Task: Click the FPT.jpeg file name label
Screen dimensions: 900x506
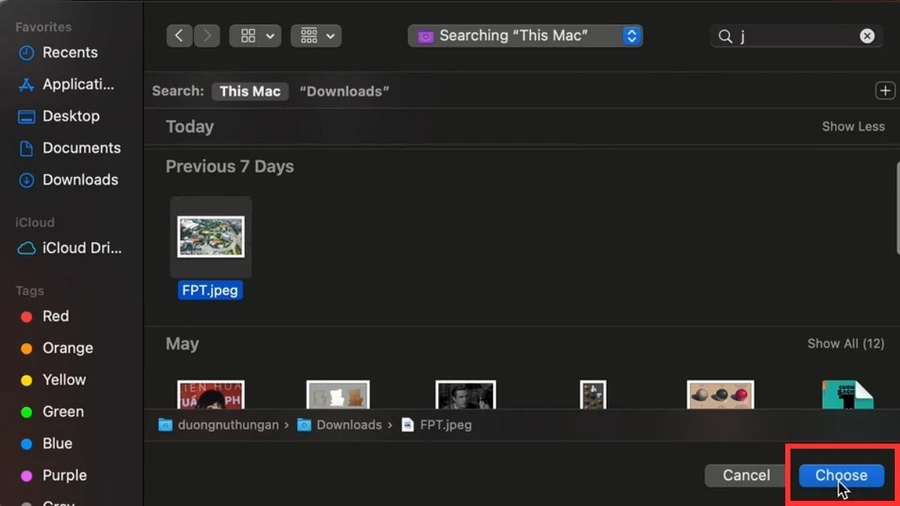Action: click(210, 290)
